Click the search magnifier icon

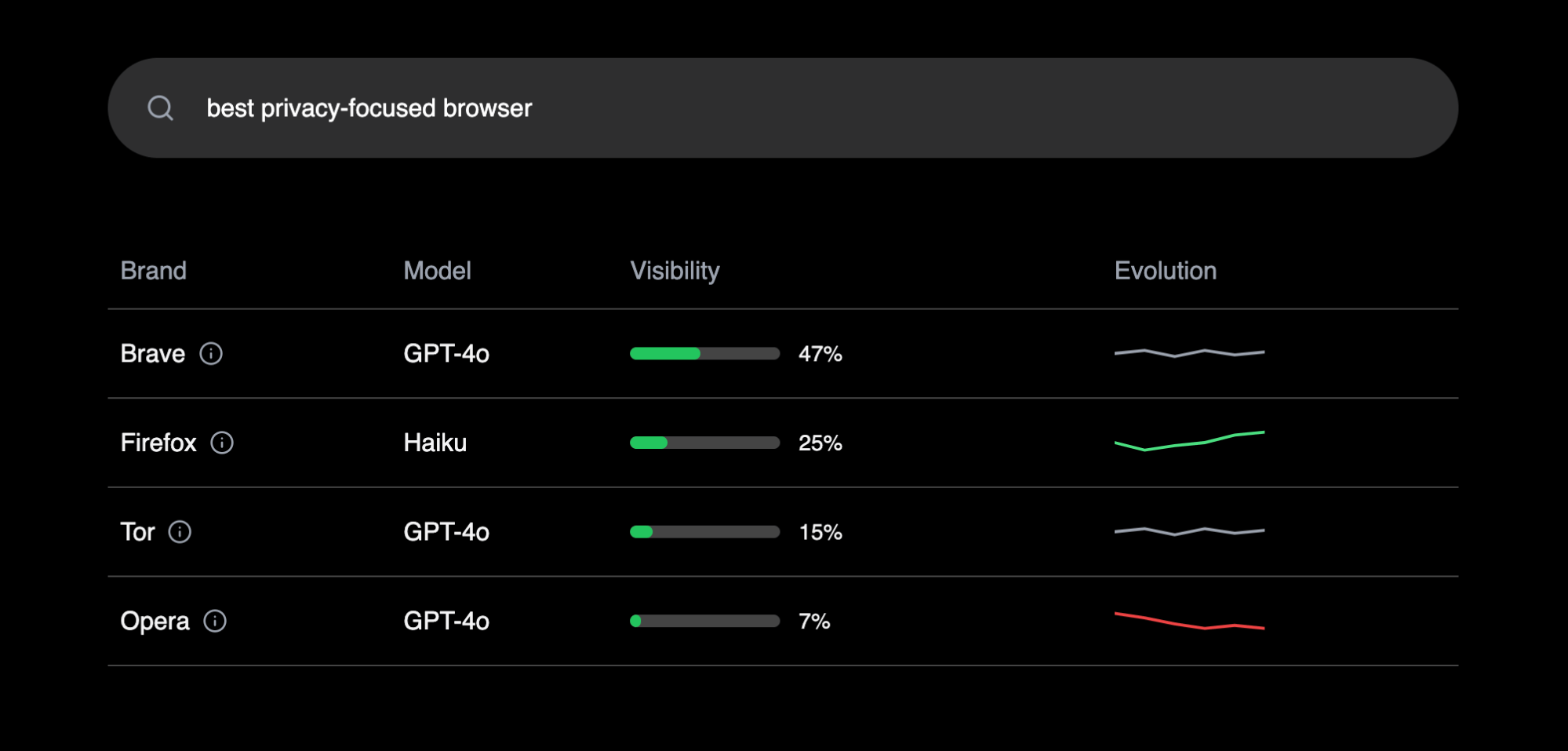(x=161, y=108)
